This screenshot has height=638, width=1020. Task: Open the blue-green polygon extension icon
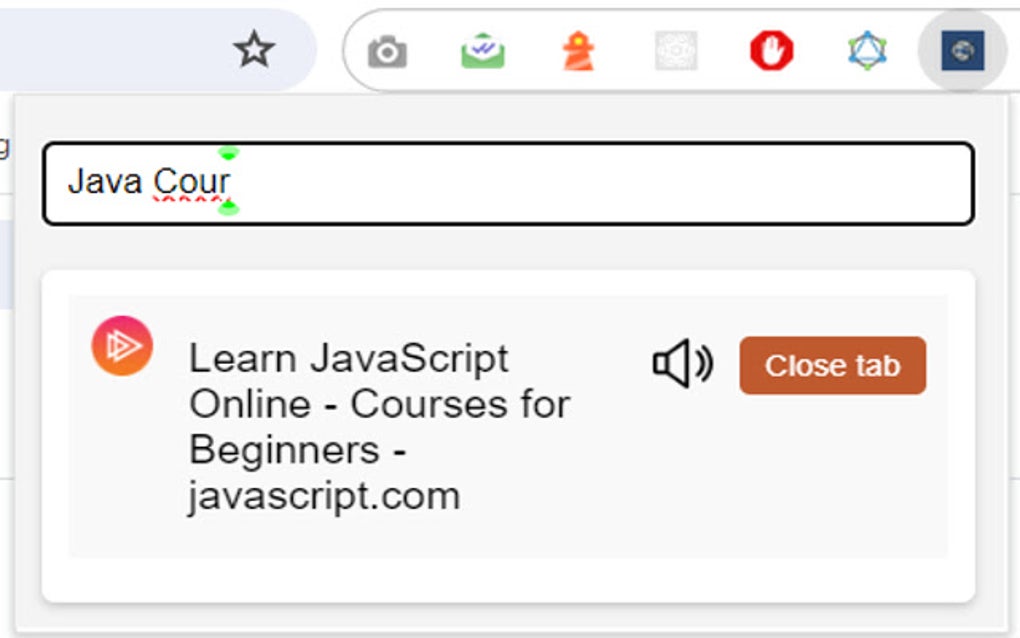click(867, 51)
